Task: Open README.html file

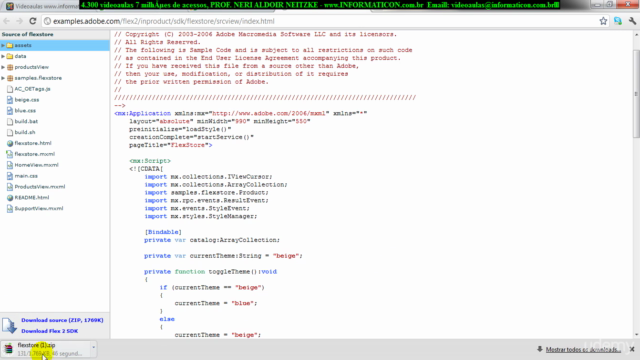Action: 32,198
